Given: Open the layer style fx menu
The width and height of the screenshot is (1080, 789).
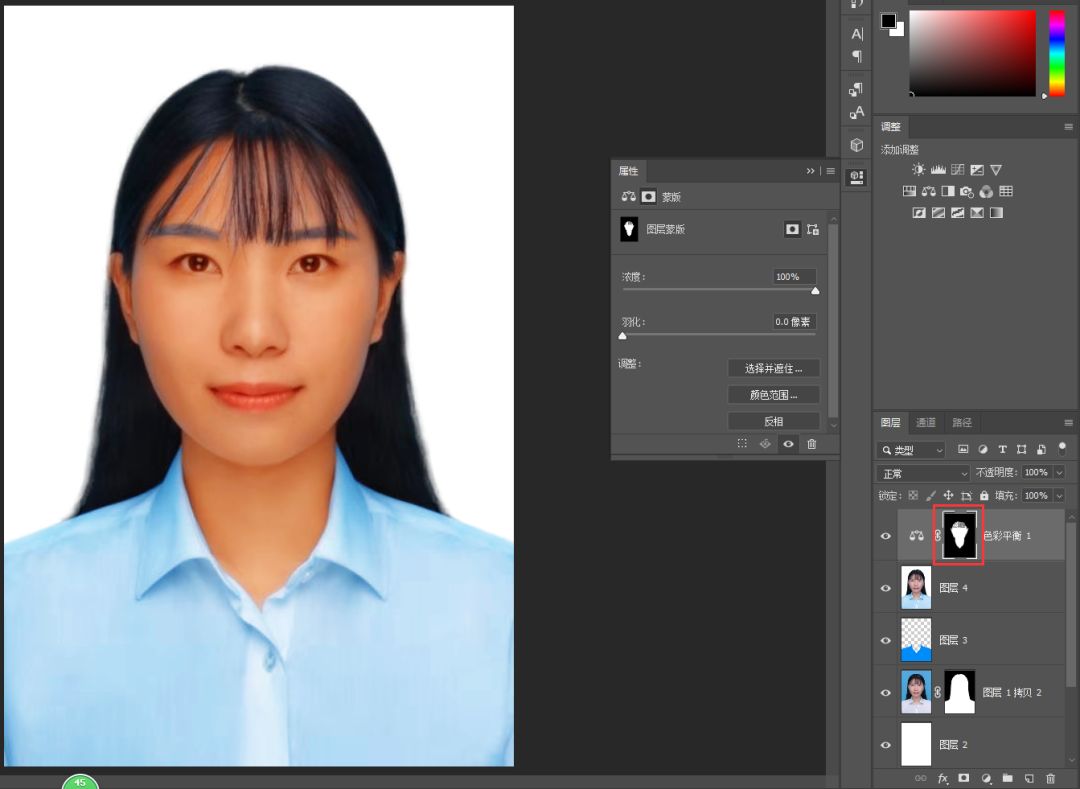Looking at the screenshot, I should (942, 778).
